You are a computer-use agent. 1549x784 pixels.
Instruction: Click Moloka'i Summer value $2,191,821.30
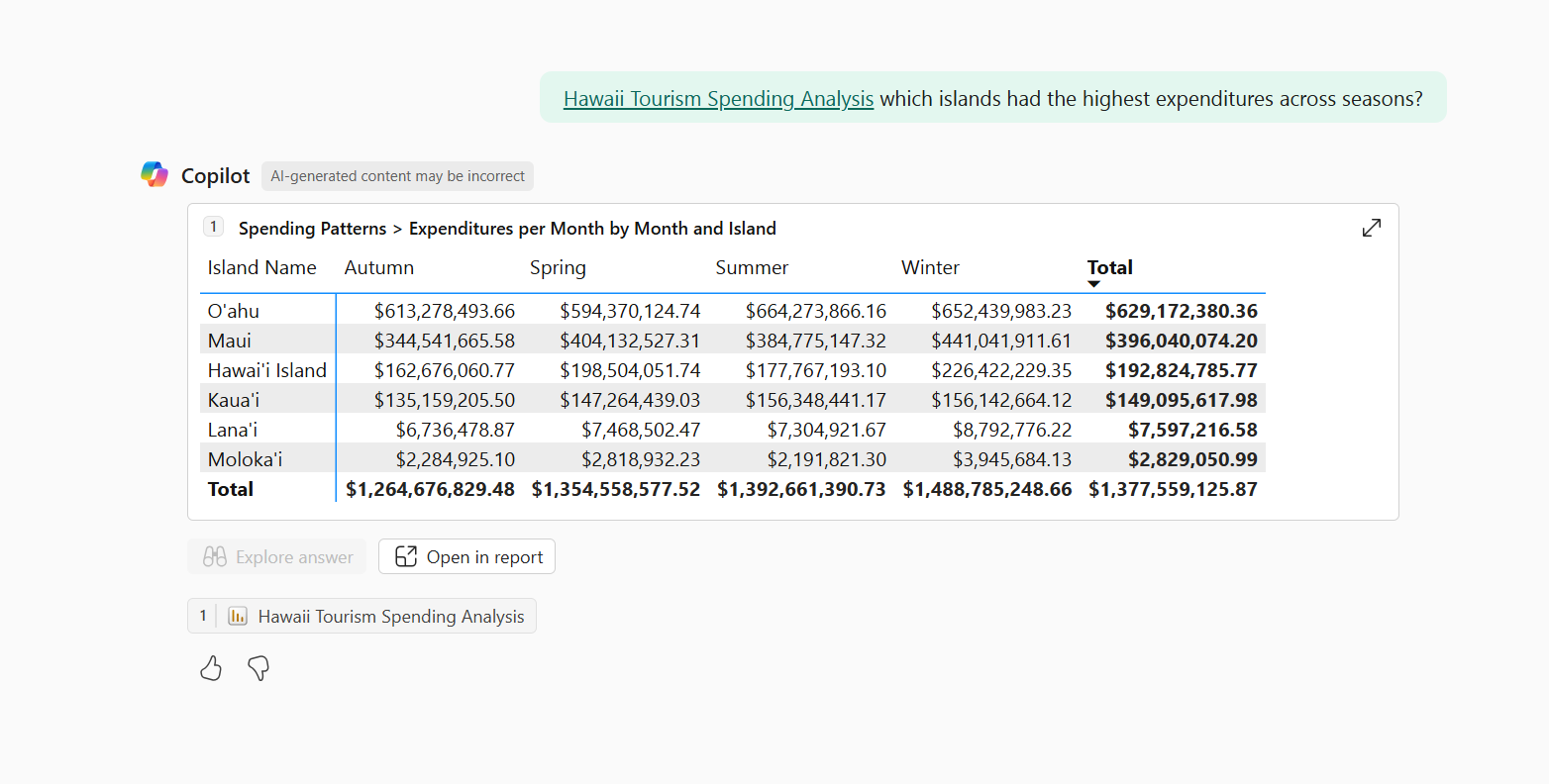tap(827, 459)
